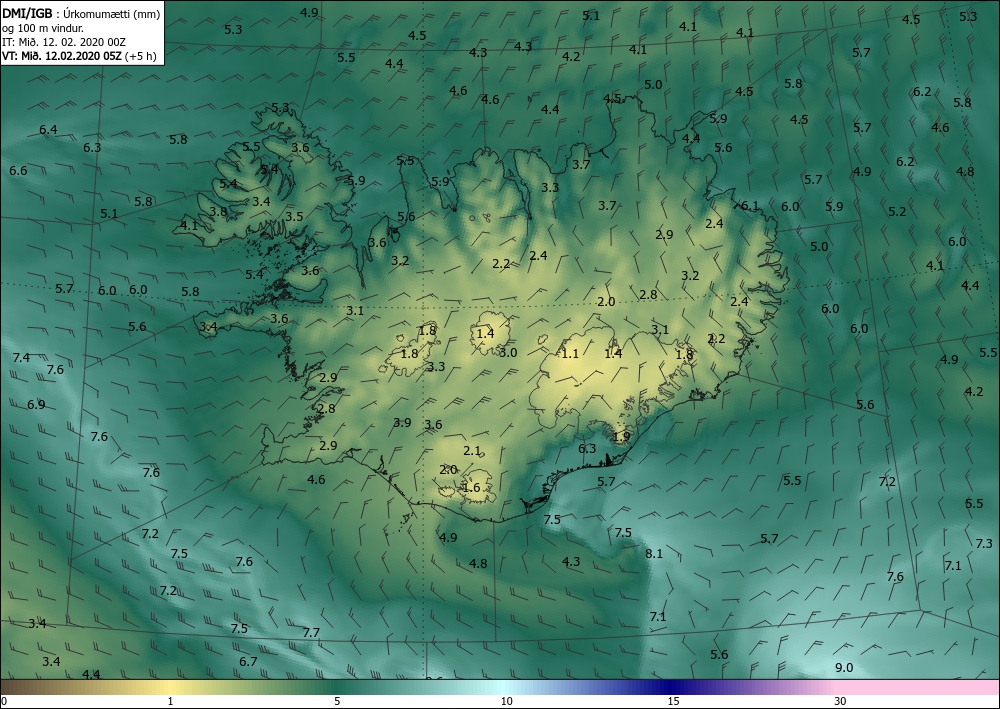
Task: Click the 30 label on the color scale
Action: click(841, 701)
